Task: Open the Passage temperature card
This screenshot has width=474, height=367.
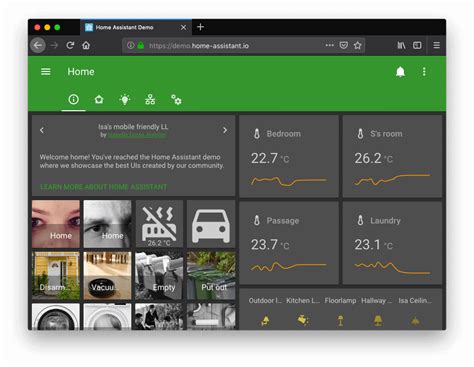Action: click(x=289, y=243)
